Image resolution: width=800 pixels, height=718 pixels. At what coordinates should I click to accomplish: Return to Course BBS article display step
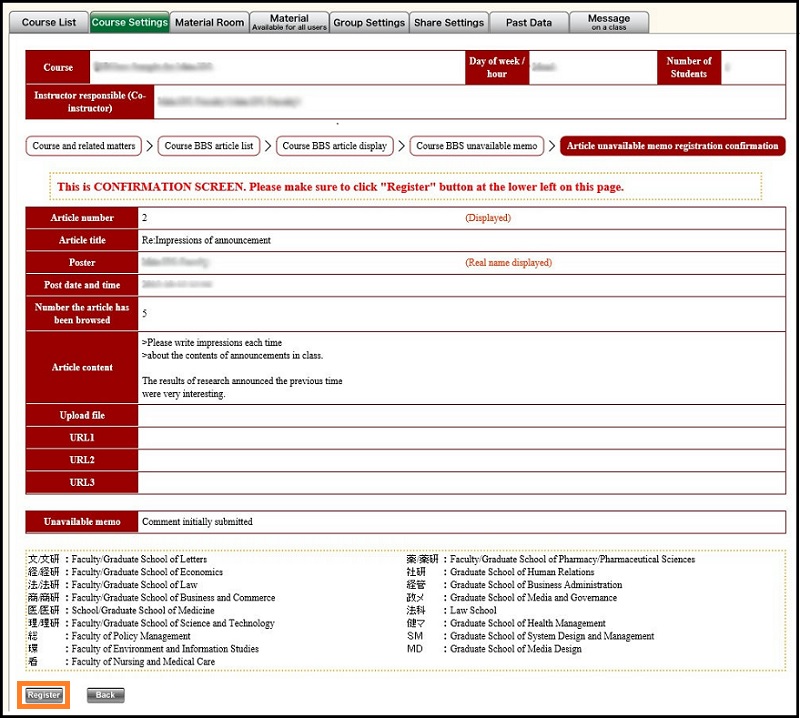click(334, 146)
